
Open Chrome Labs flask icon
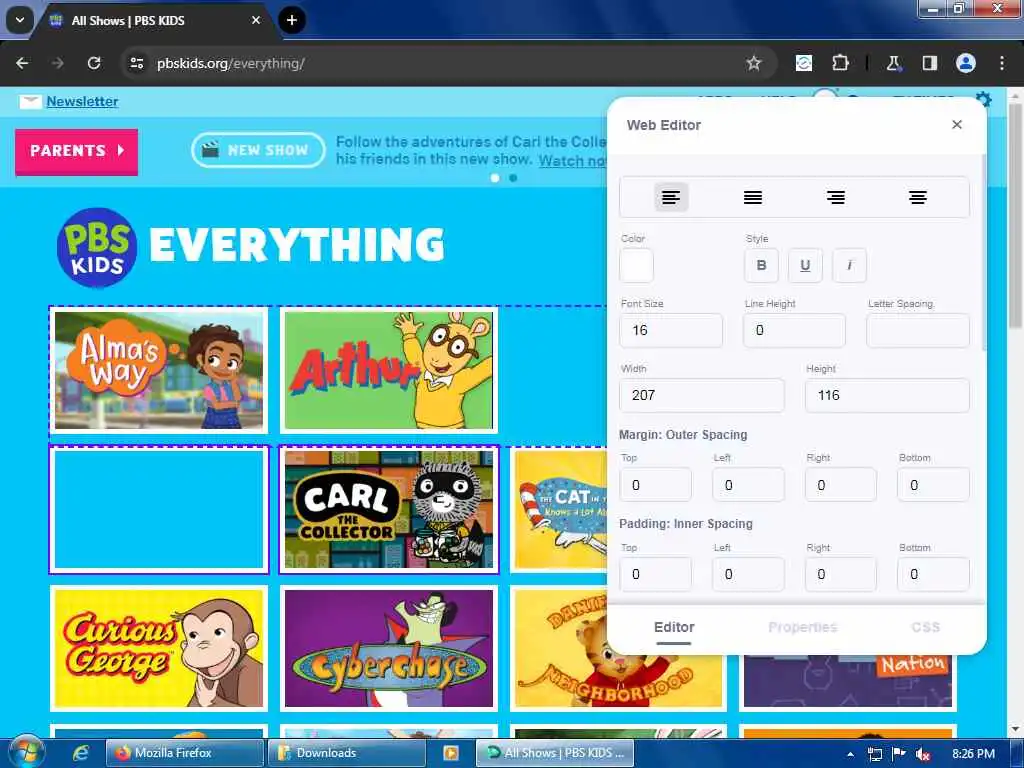point(893,63)
